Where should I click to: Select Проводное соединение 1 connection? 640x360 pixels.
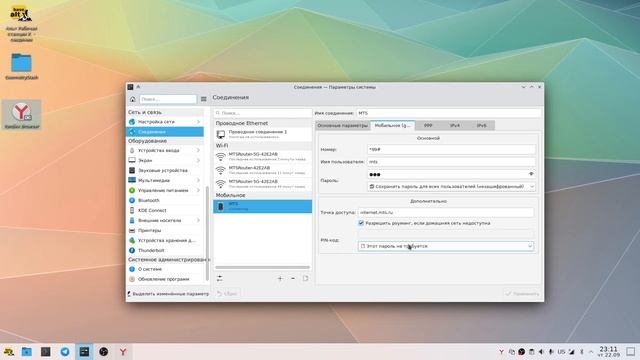[262, 134]
